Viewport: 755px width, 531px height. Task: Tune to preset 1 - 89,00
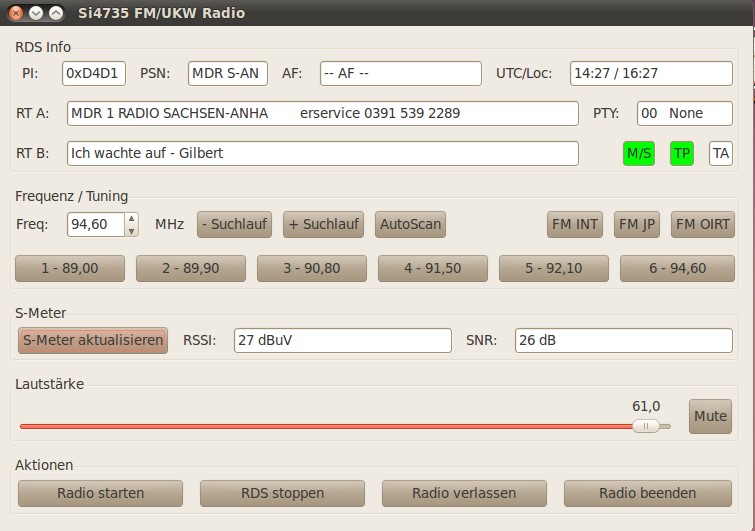pyautogui.click(x=70, y=268)
